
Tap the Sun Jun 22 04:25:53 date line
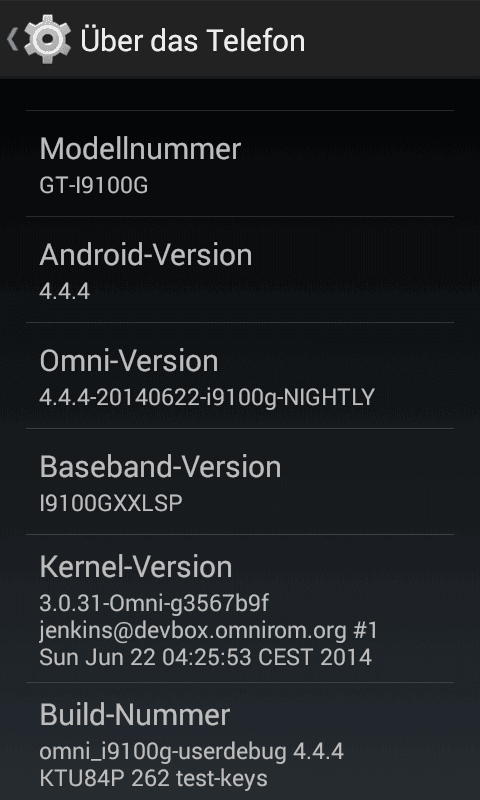point(146,657)
